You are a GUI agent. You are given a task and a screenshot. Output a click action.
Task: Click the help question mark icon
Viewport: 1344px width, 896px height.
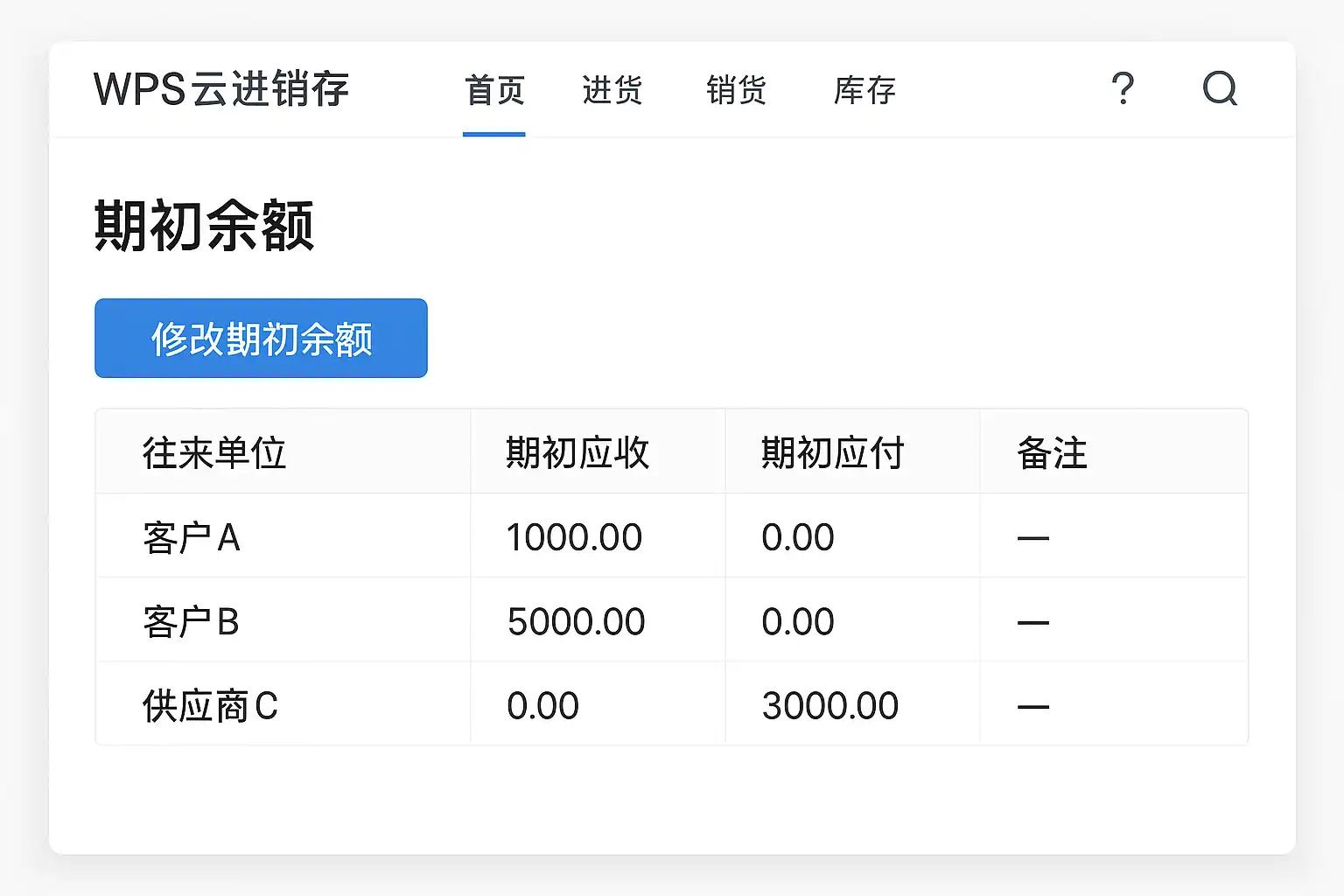1123,89
